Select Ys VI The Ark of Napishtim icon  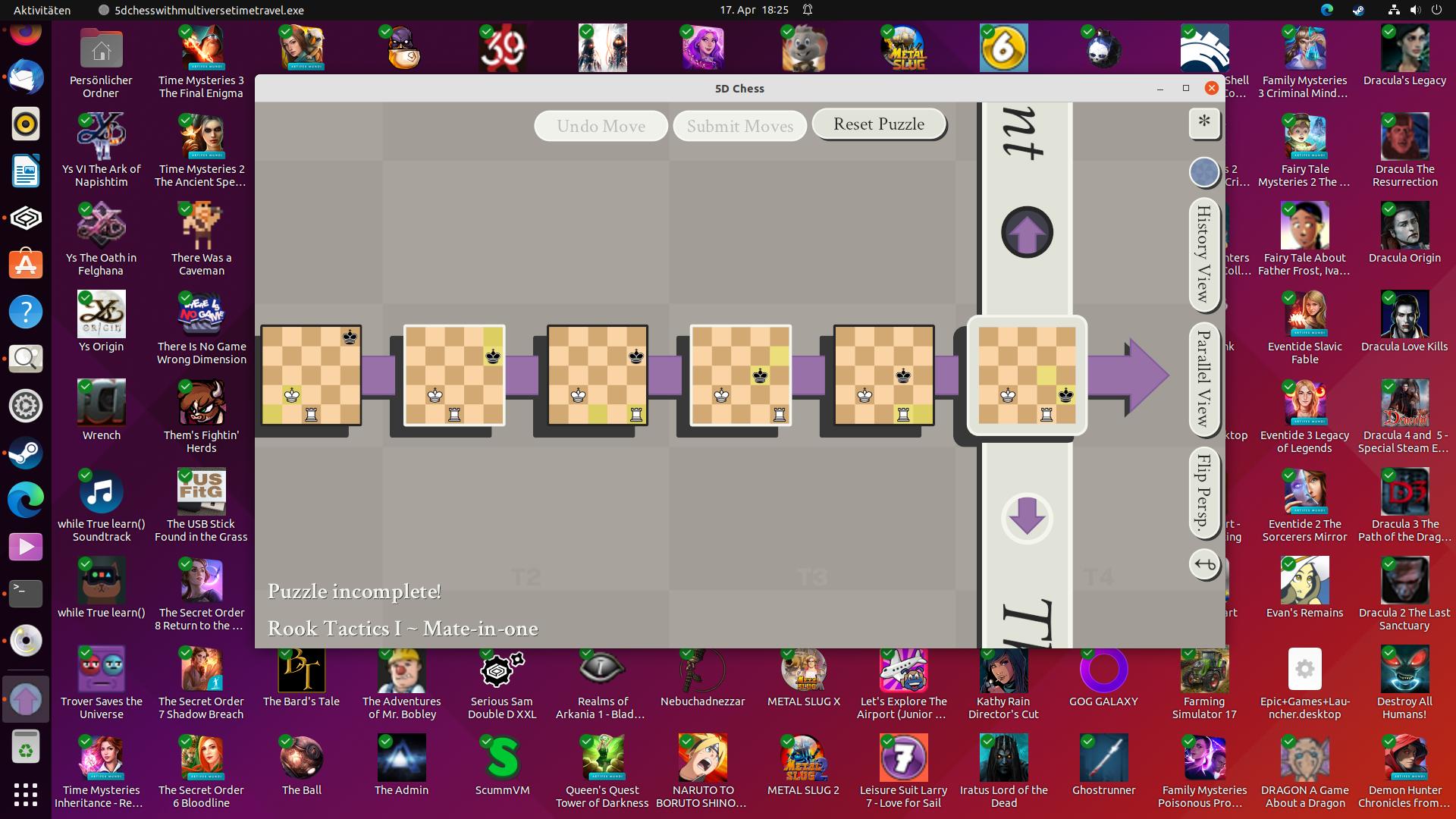[101, 151]
